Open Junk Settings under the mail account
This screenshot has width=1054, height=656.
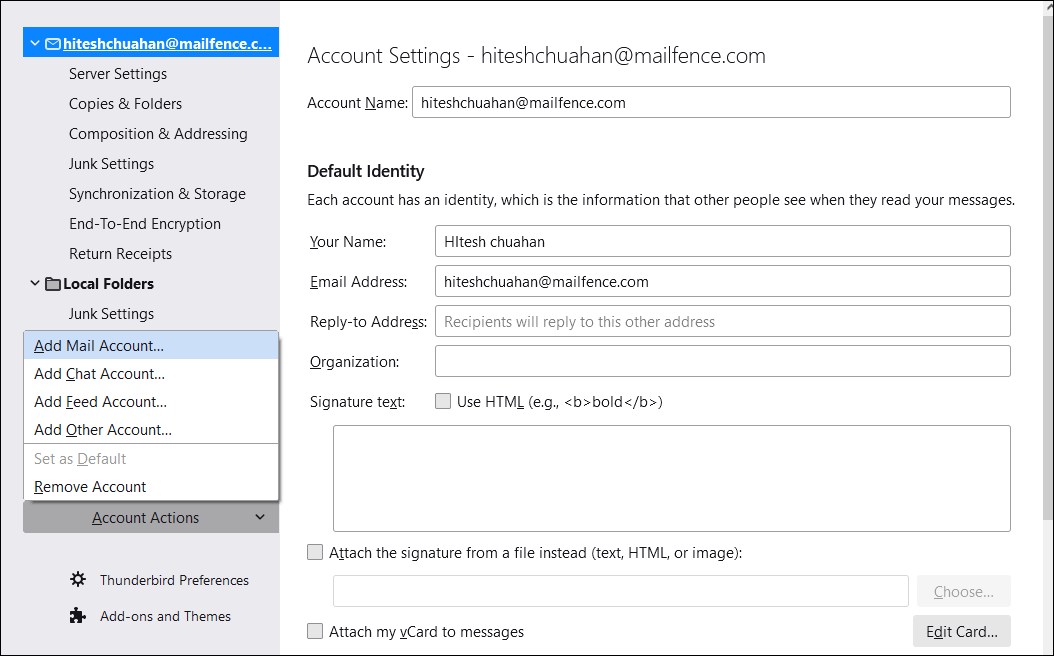tap(111, 164)
